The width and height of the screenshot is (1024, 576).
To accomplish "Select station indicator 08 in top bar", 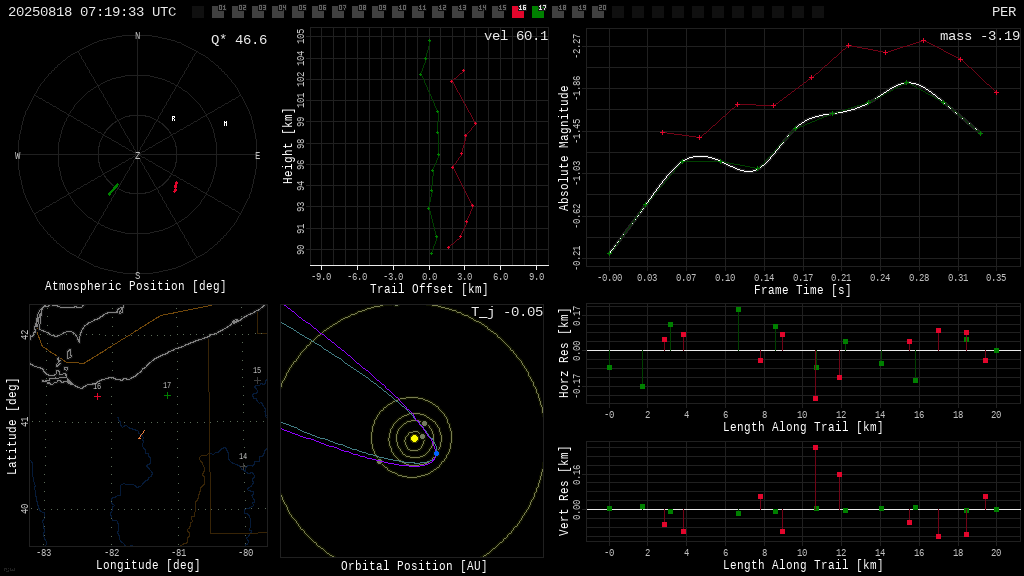I will (x=358, y=11).
